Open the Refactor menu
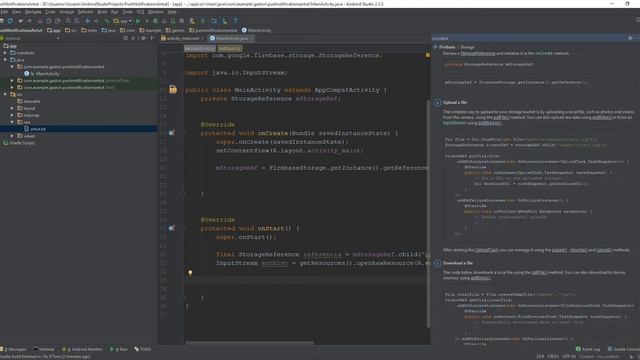The width and height of the screenshot is (640, 360). [x=85, y=12]
